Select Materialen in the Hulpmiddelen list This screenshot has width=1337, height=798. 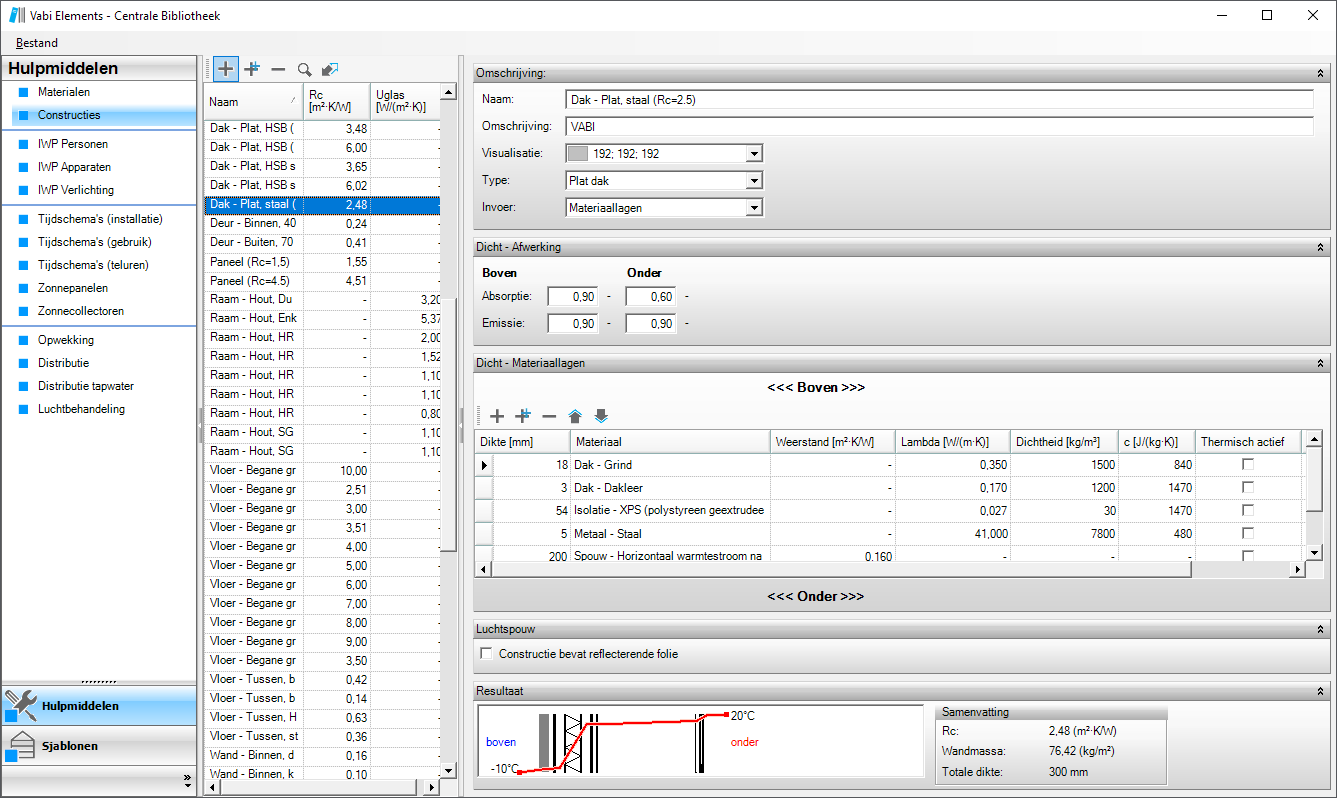click(64, 92)
